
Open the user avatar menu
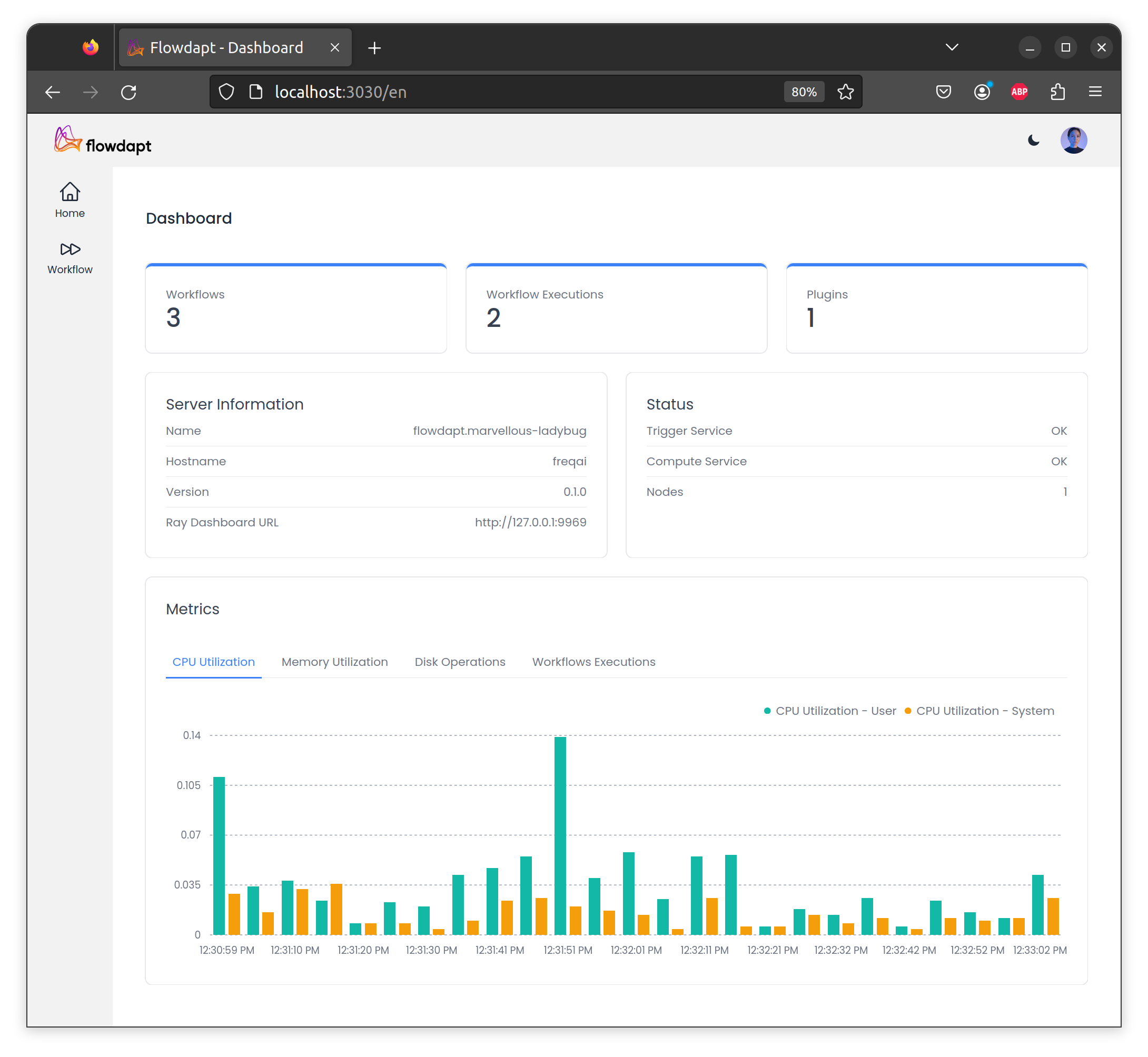[1073, 140]
